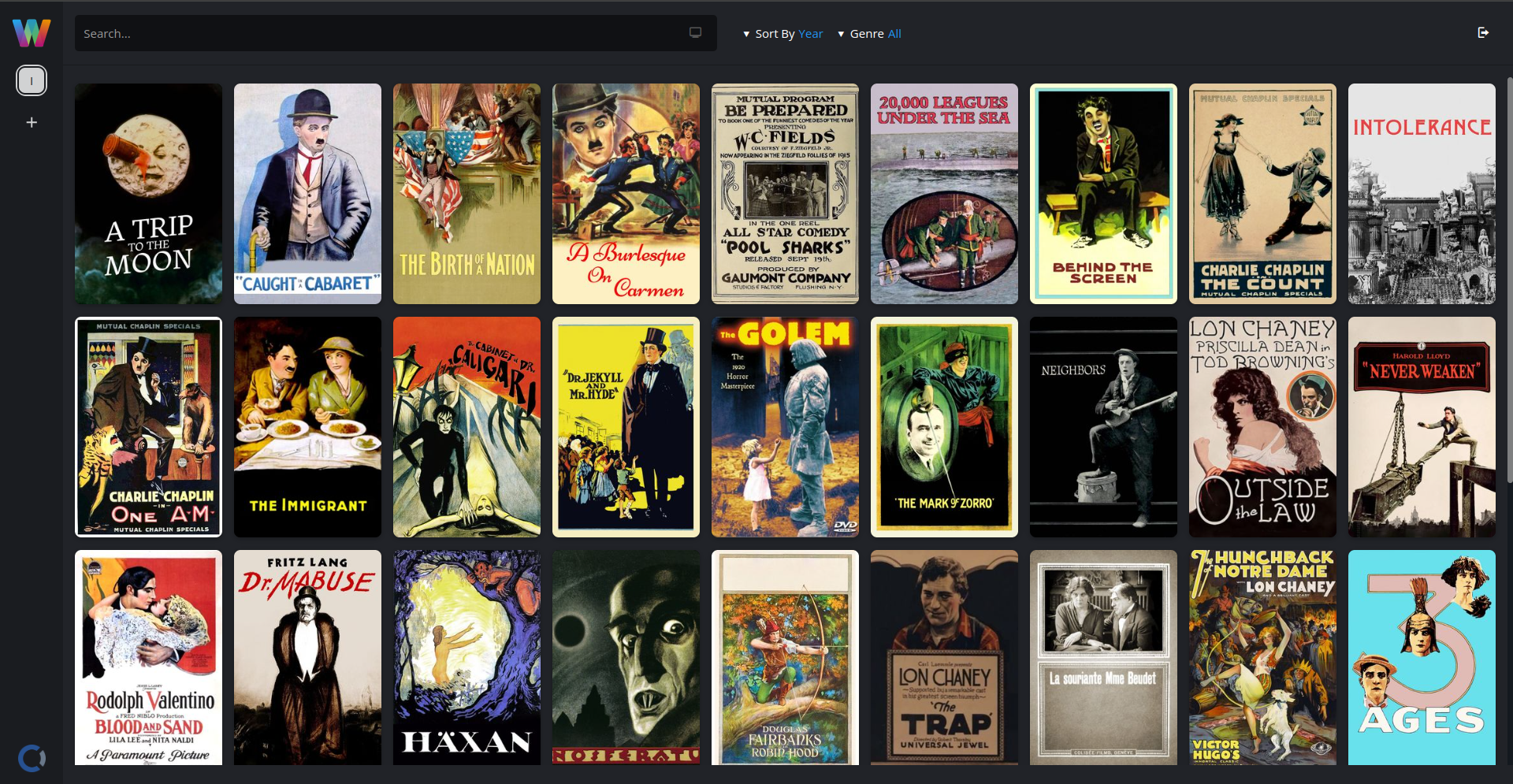Viewport: 1513px width, 784px height.
Task: Select the Blood and Sand poster
Action: point(148,657)
